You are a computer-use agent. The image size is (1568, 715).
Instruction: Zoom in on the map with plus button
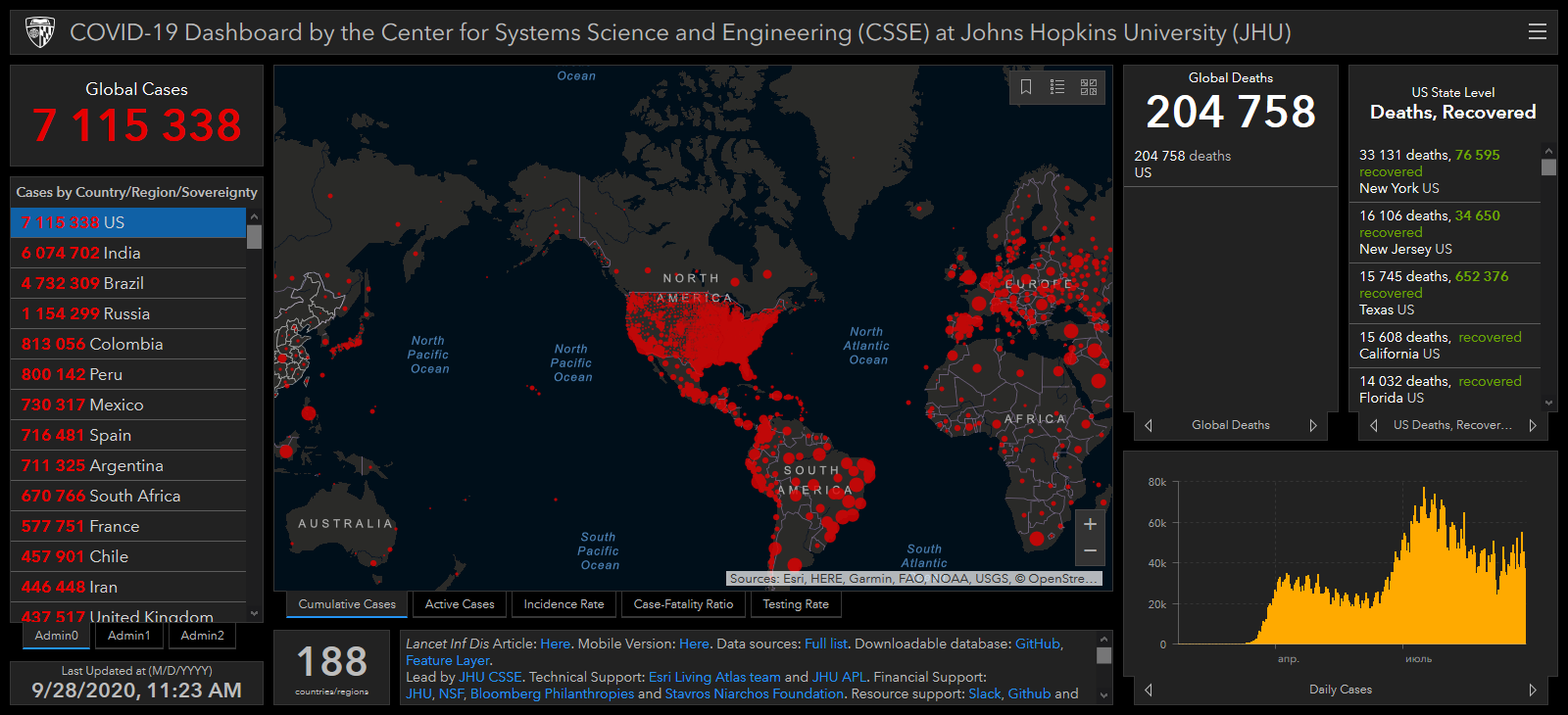tap(1090, 524)
